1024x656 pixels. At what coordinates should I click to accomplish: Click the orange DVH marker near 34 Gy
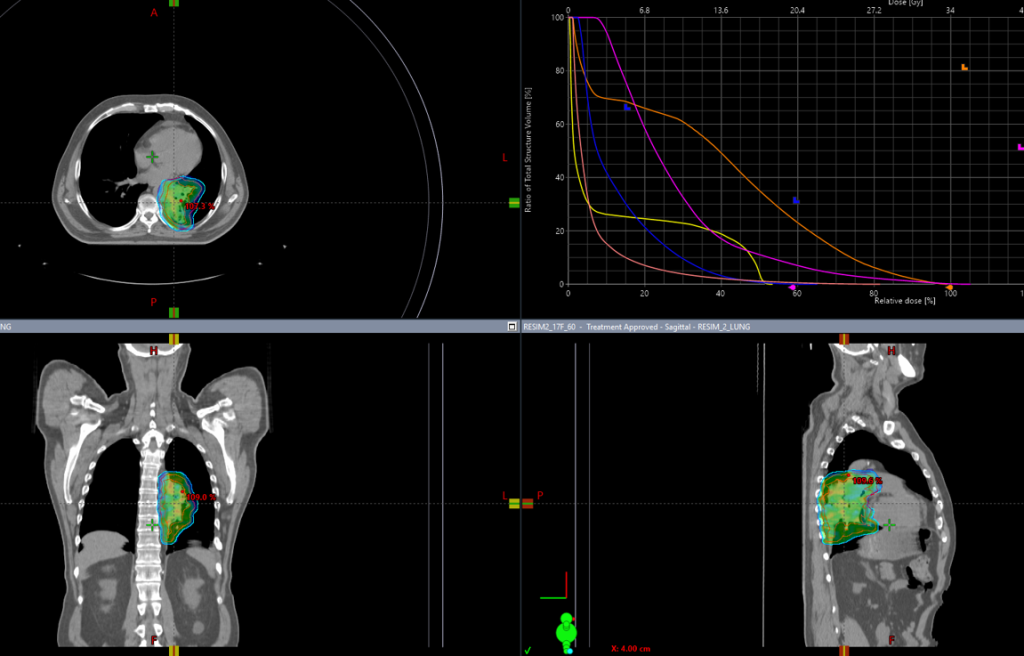tap(964, 68)
